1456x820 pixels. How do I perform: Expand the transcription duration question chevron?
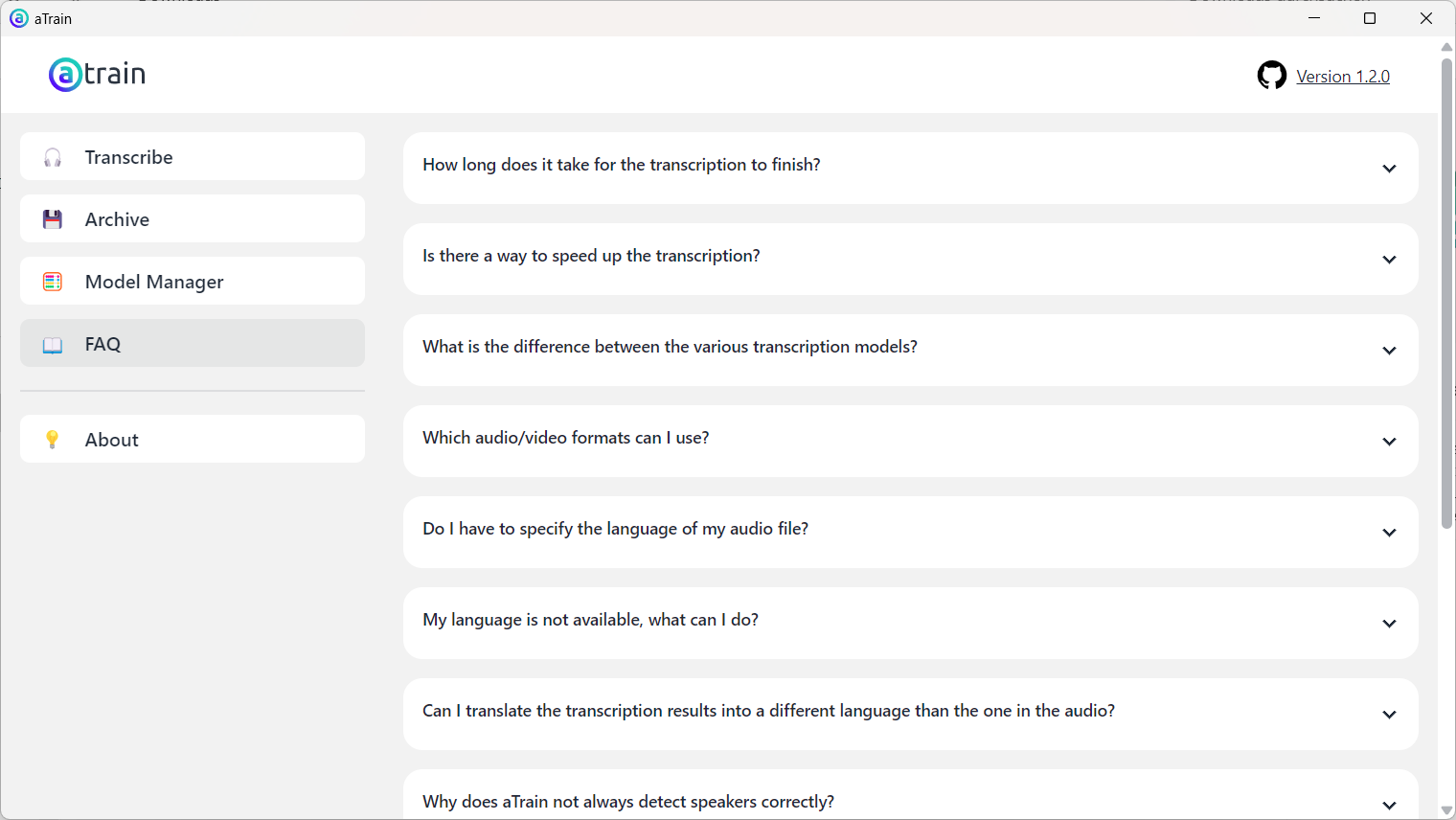(1389, 169)
